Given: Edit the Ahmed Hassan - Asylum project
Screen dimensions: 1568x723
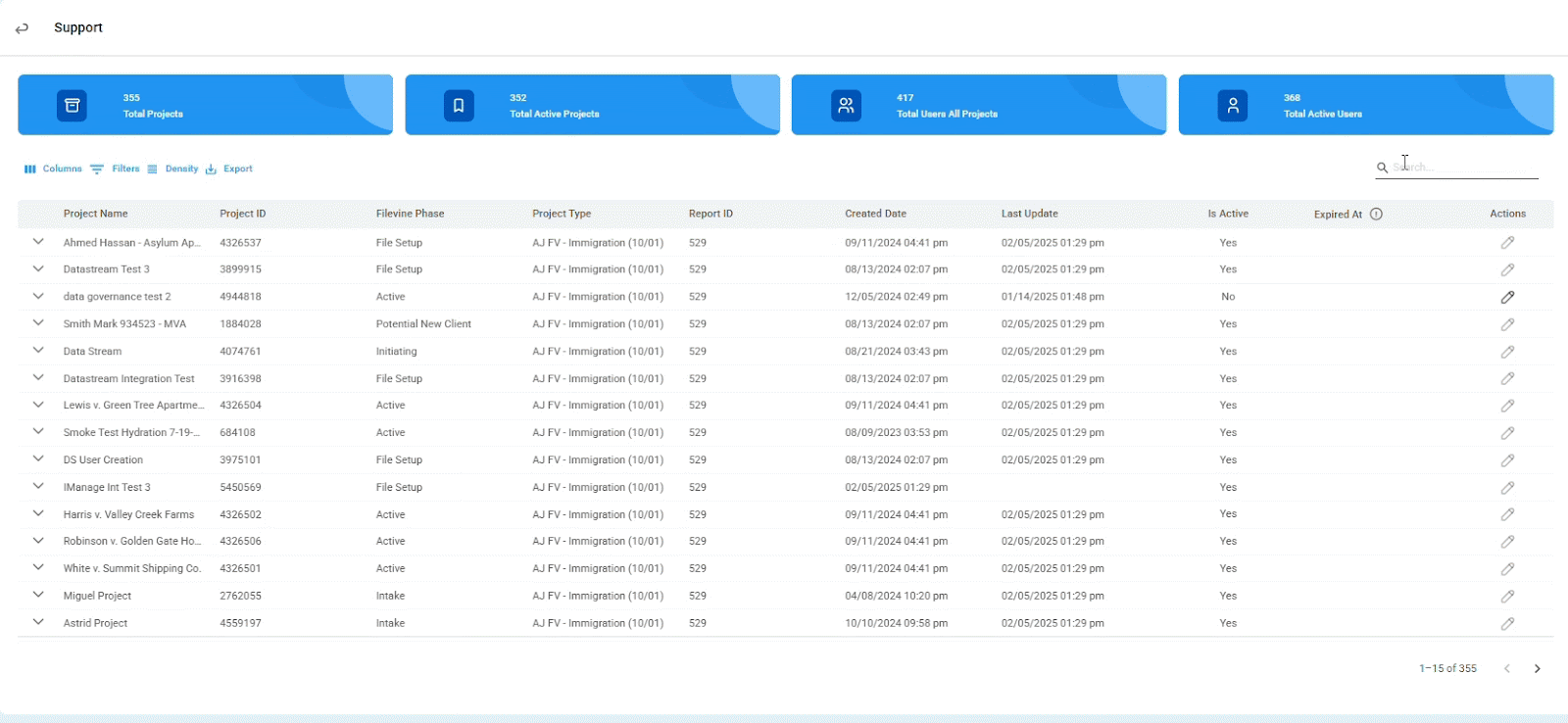Looking at the screenshot, I should [1507, 242].
